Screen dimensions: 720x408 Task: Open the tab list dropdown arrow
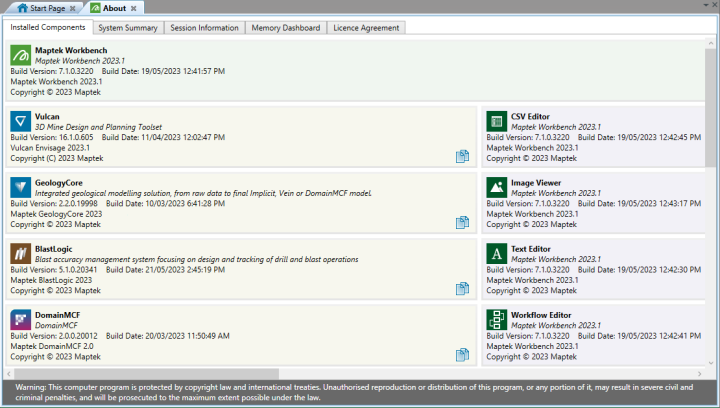click(706, 5)
